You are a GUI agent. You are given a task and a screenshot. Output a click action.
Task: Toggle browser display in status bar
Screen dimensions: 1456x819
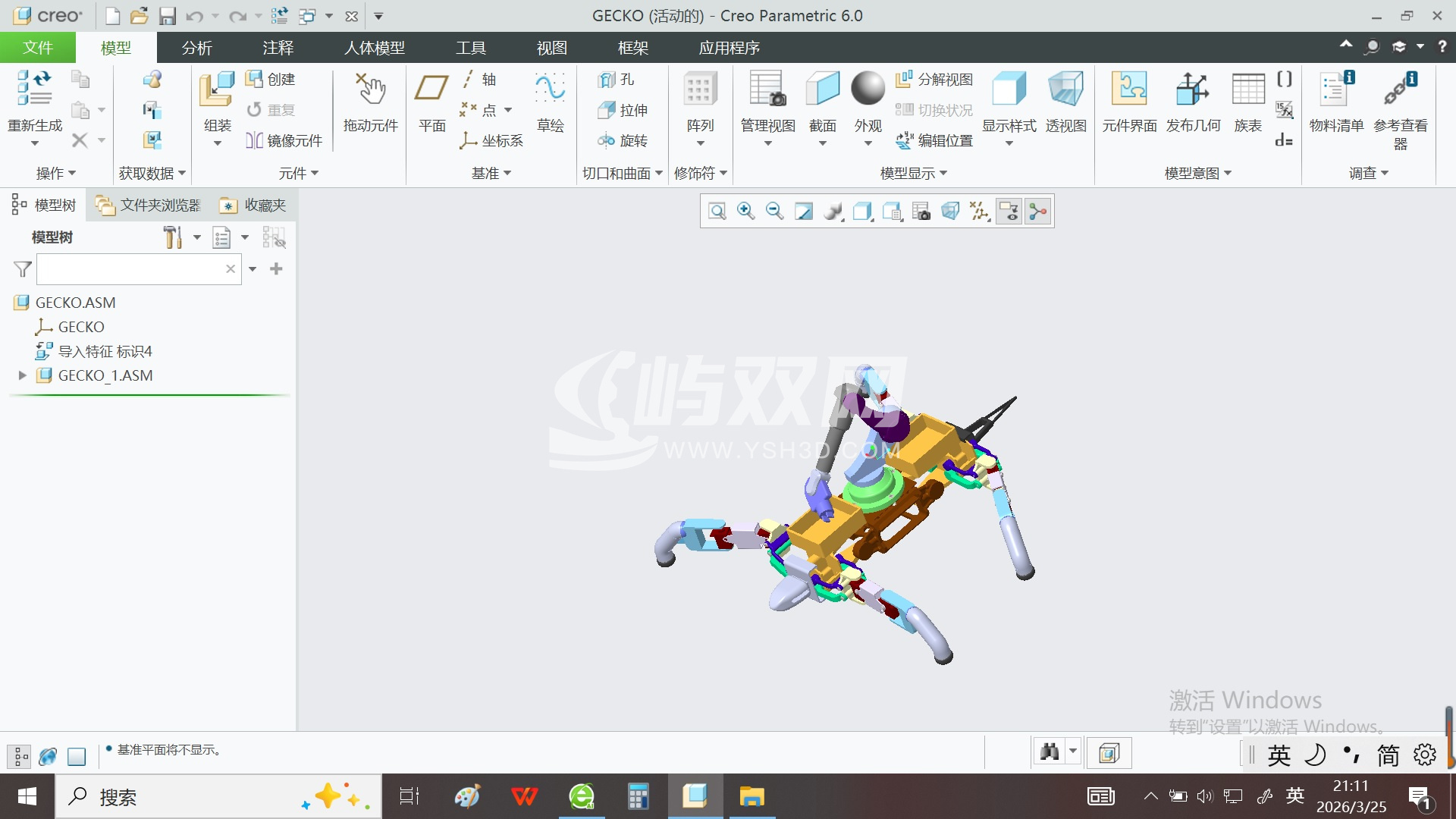[x=48, y=756]
